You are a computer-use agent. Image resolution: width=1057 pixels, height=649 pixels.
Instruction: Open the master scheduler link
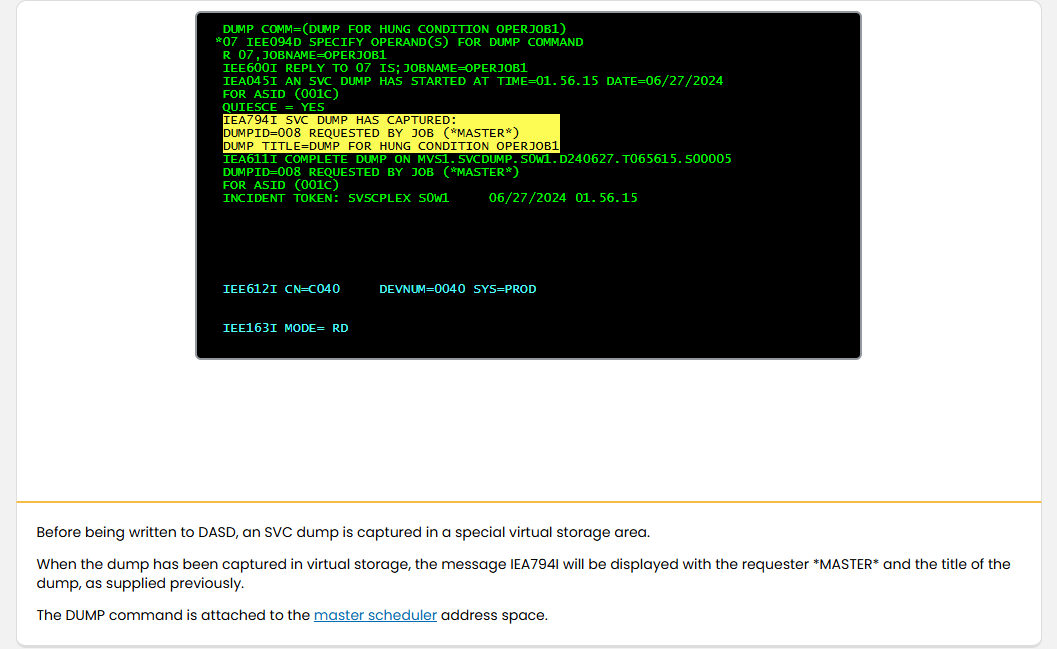click(x=375, y=615)
